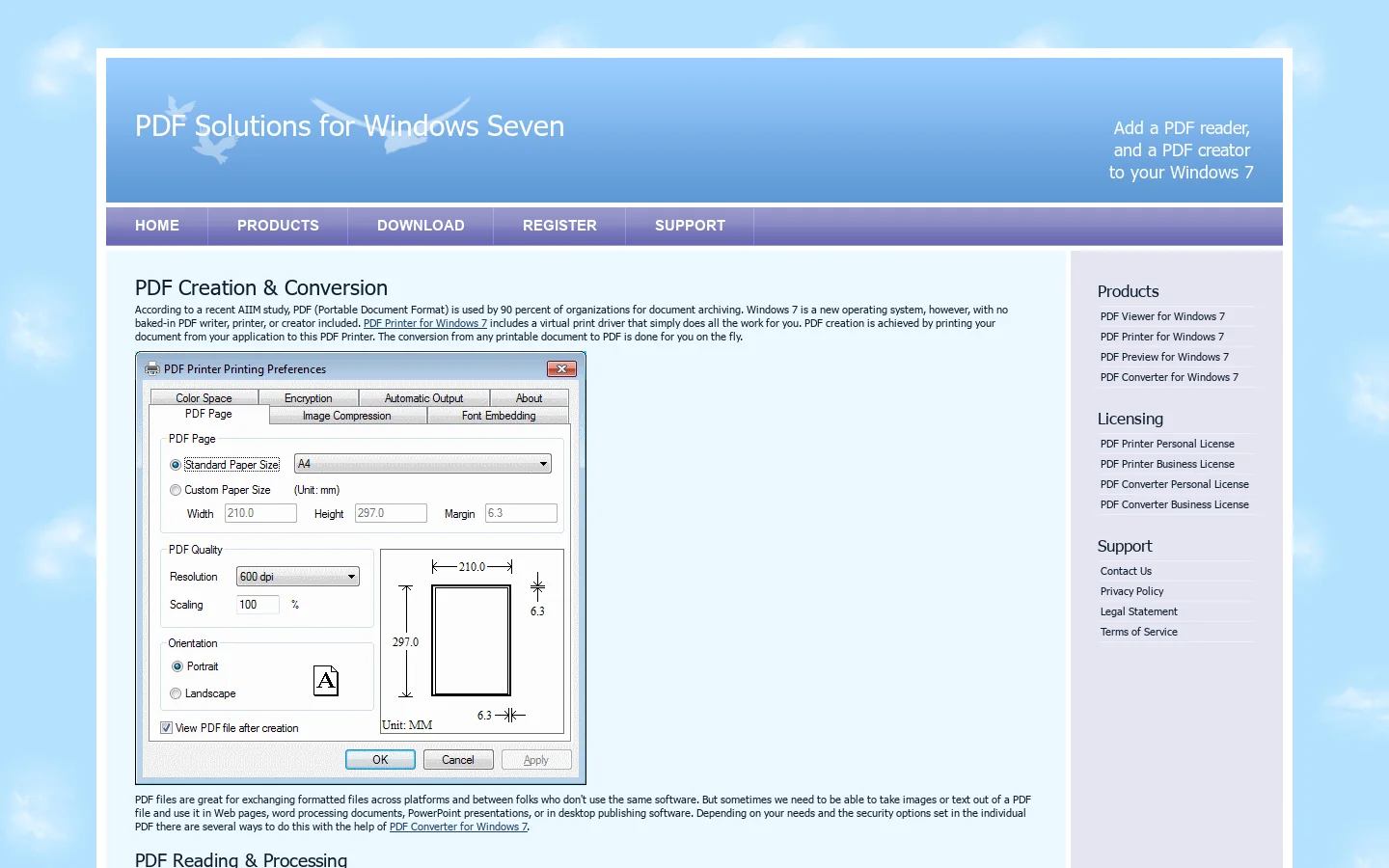This screenshot has height=868, width=1389.
Task: Switch to the Encryption tab
Action: pos(309,398)
